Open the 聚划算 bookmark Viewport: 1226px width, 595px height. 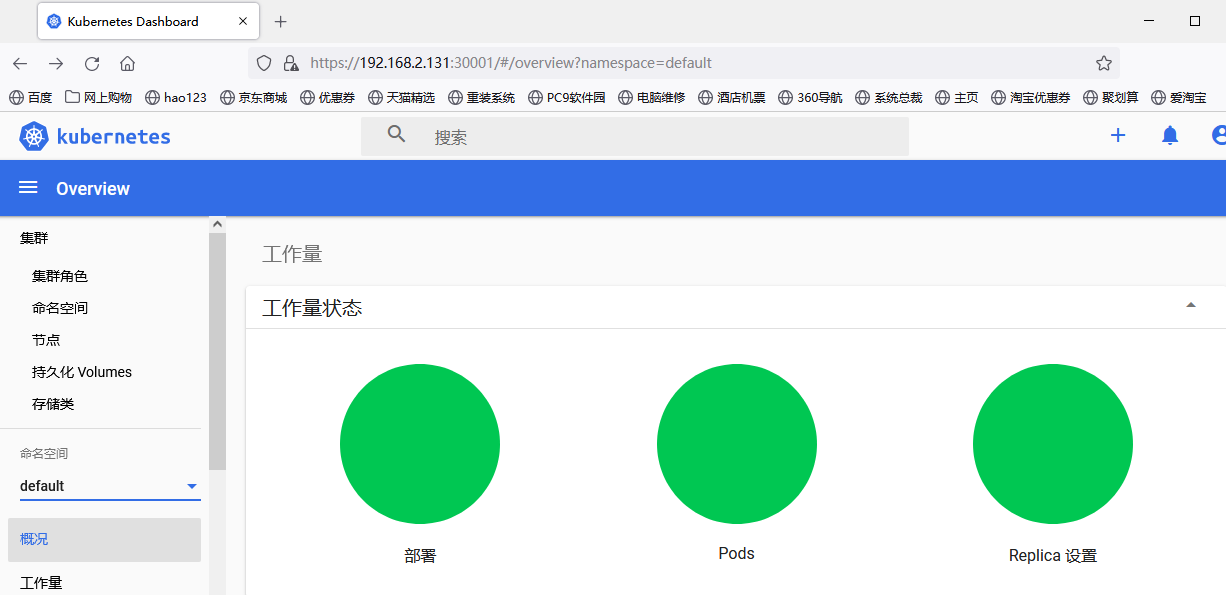click(x=1111, y=97)
